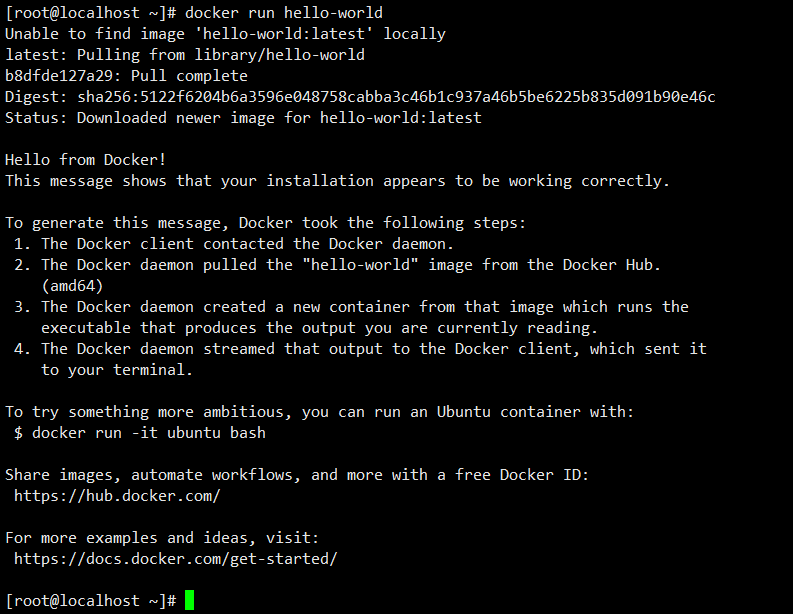This screenshot has width=793, height=614.
Task: Click the green terminal cursor block
Action: click(x=189, y=600)
